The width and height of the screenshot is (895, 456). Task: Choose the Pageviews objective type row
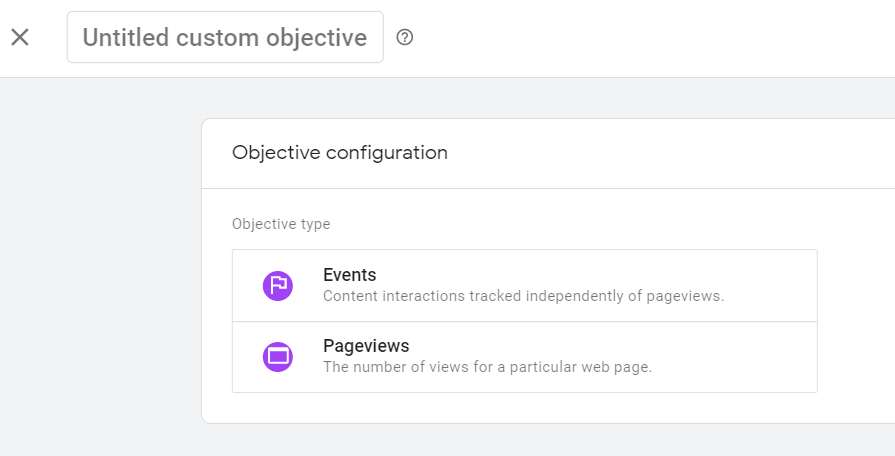coord(524,357)
